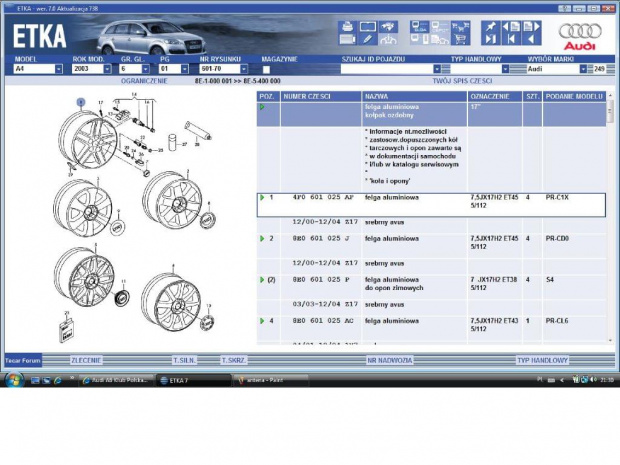The image size is (620, 465).
Task: Open the ELSA monitor icon
Action: pyautogui.click(x=420, y=26)
